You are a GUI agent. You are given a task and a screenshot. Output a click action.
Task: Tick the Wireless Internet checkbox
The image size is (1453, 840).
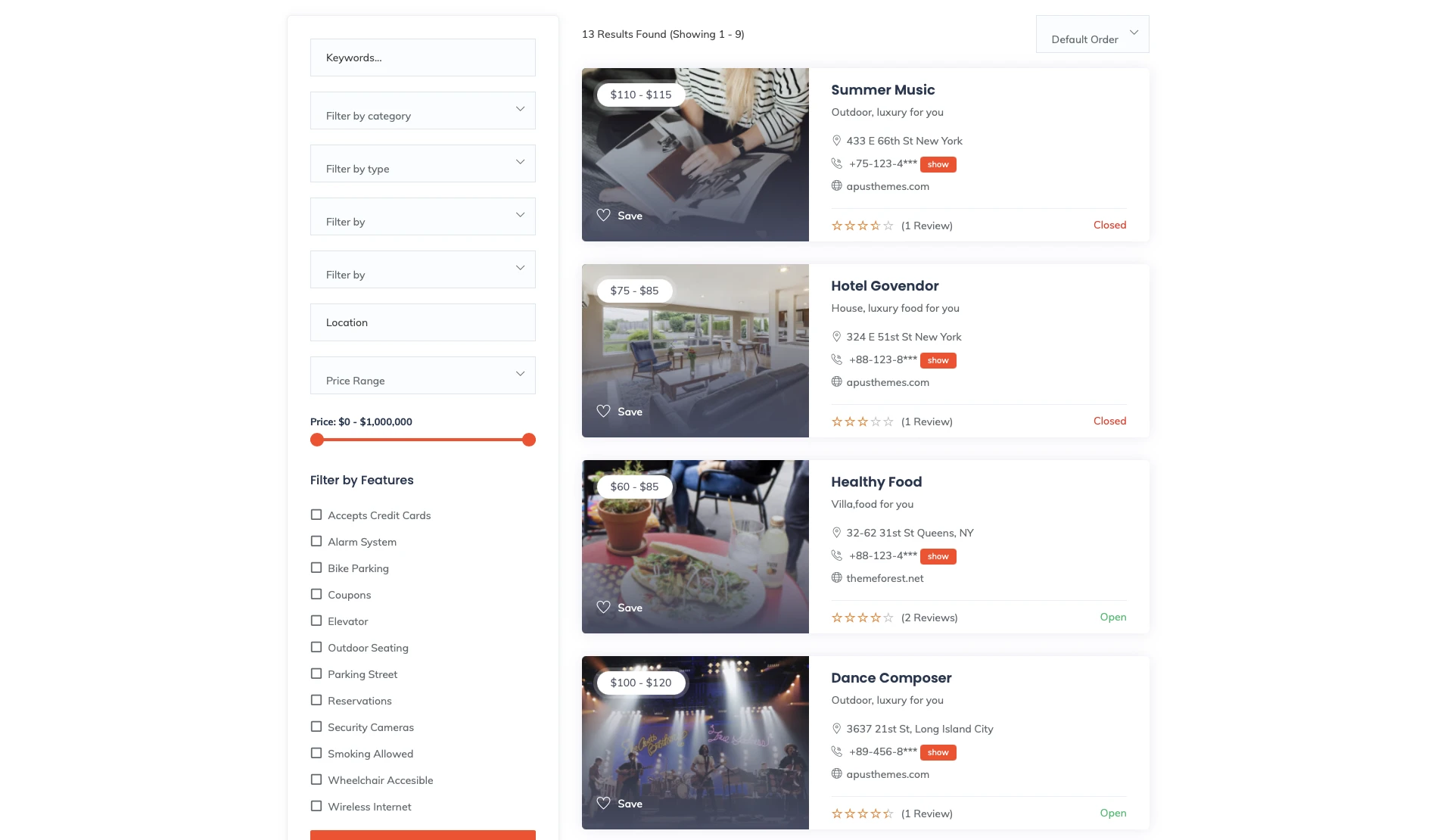(316, 806)
